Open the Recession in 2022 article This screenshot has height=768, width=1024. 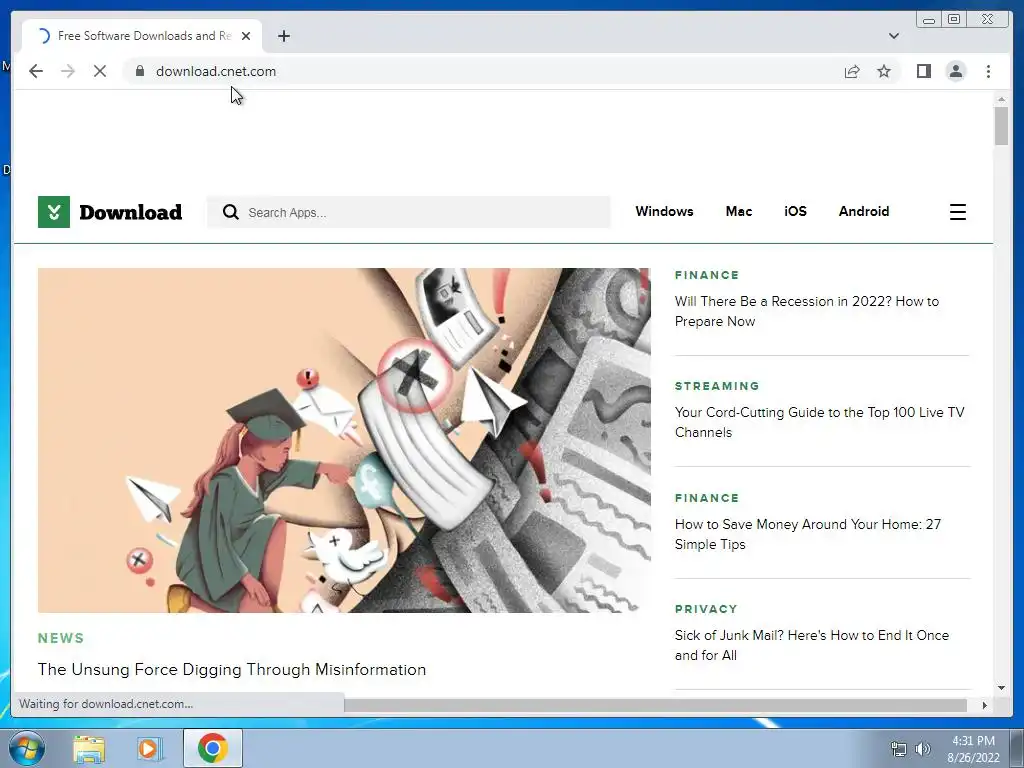point(807,311)
